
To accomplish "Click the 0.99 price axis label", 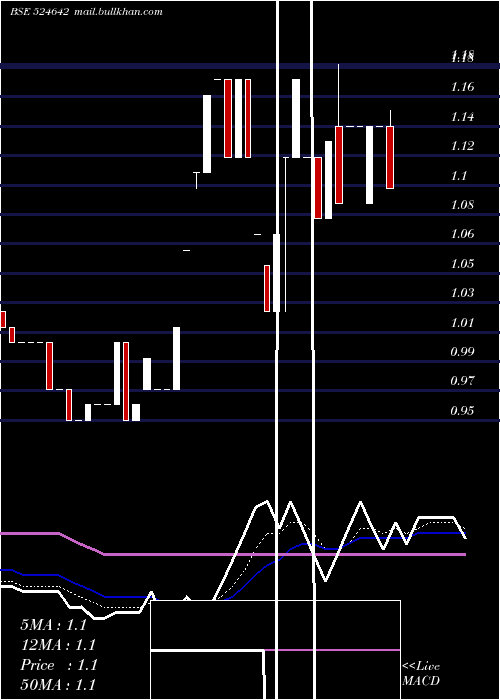I will pyautogui.click(x=462, y=351).
